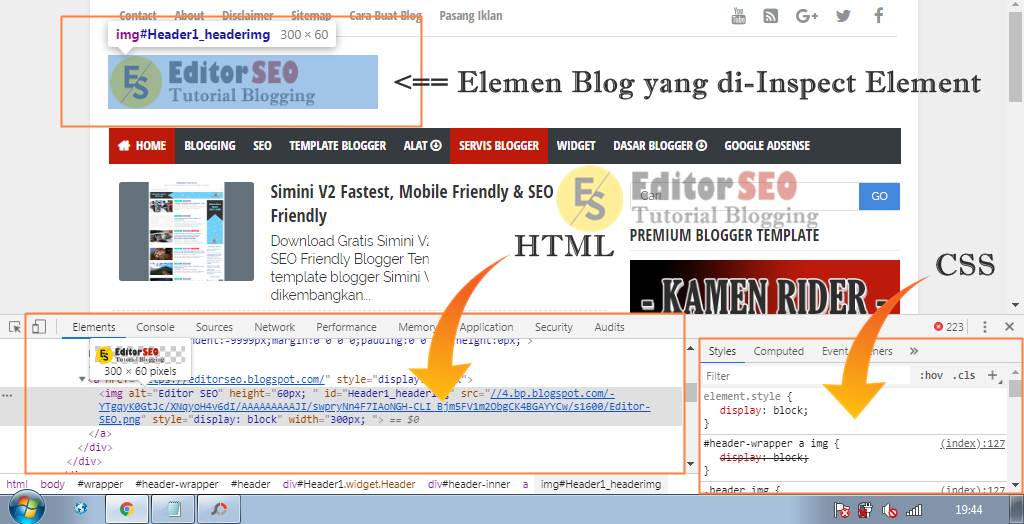Click the 19:44 taskbar clock
The width and height of the screenshot is (1024, 524).
pyautogui.click(x=968, y=510)
